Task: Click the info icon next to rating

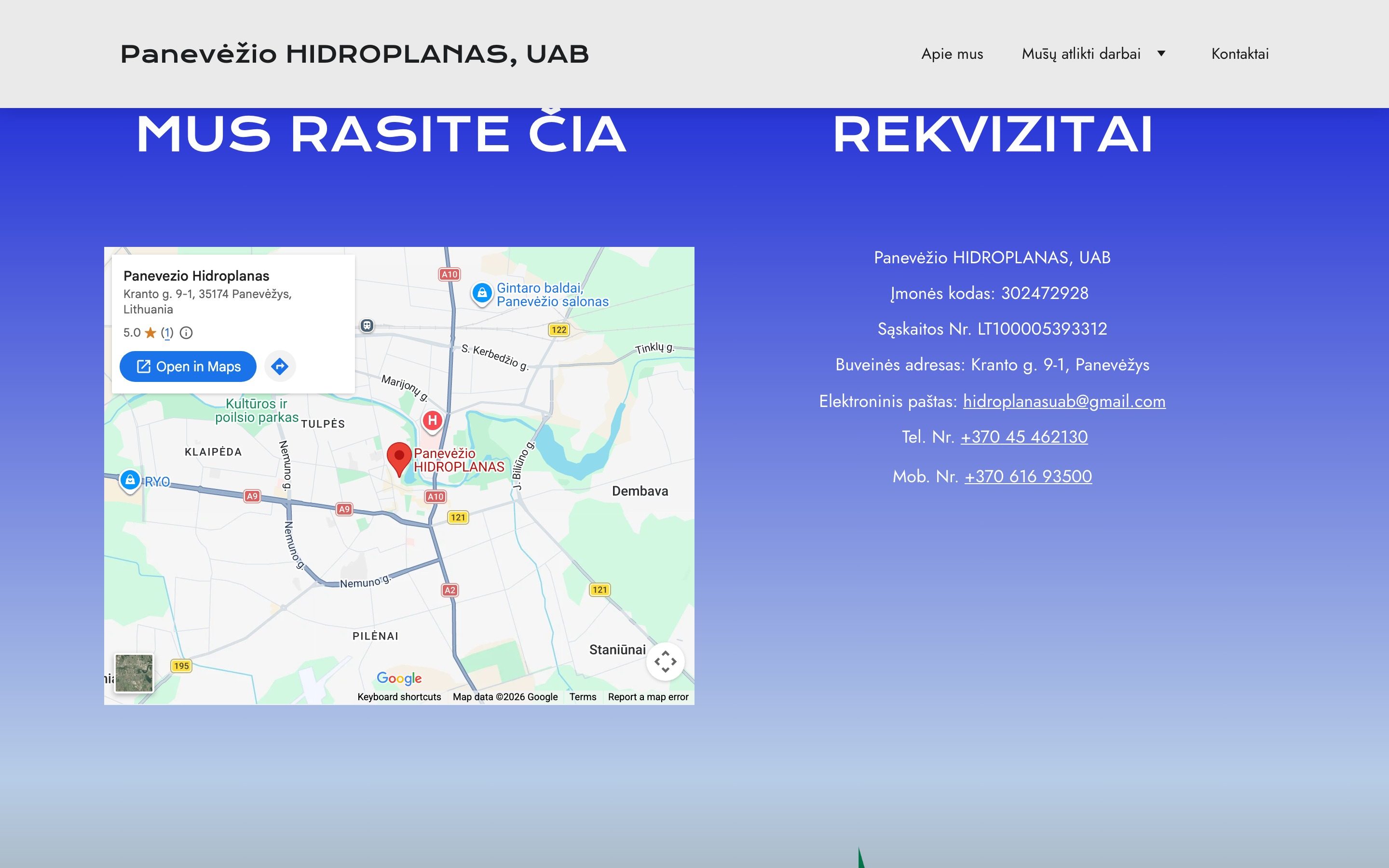Action: coord(186,332)
